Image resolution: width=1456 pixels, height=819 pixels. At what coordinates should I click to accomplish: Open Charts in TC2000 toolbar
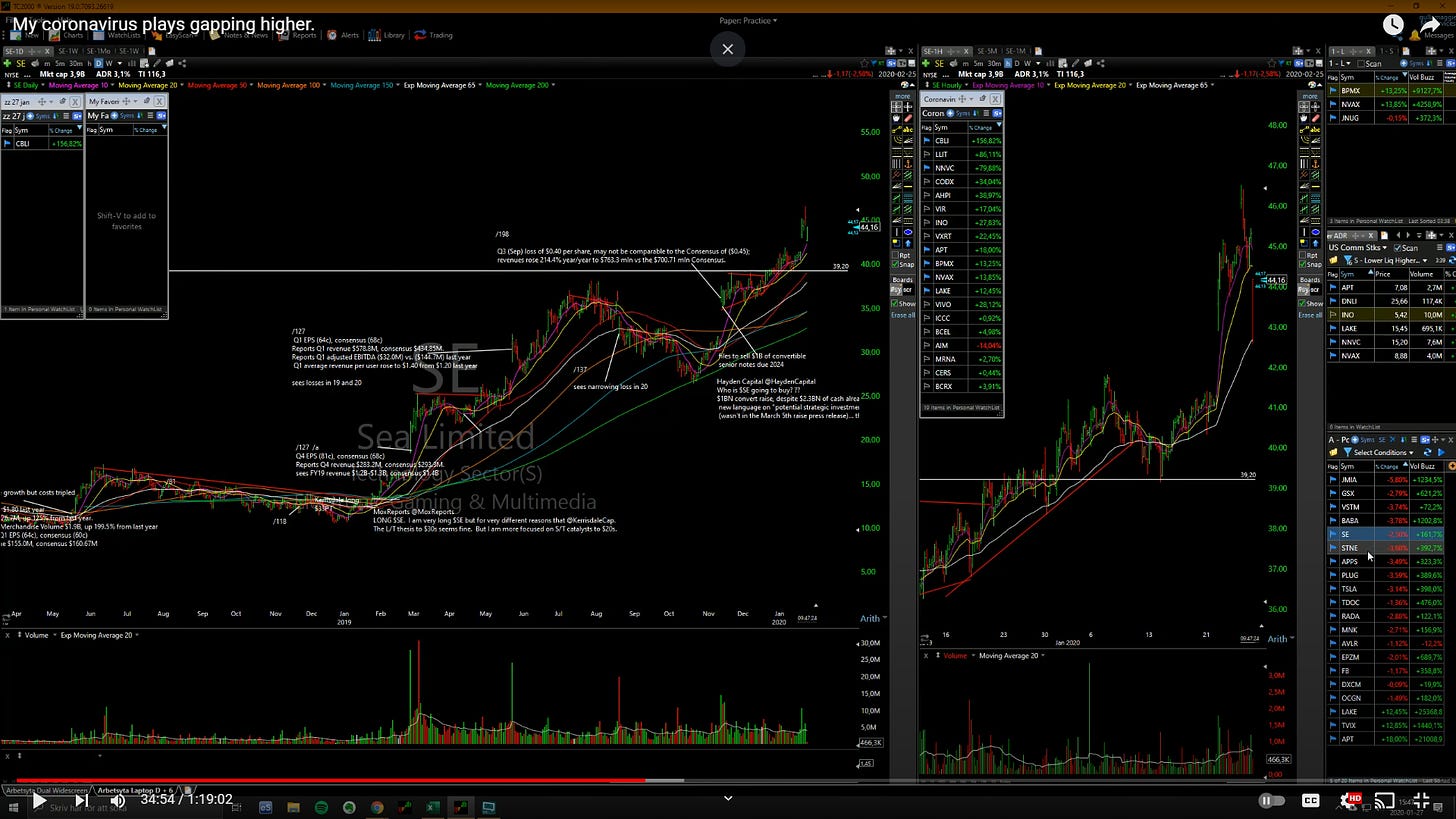click(x=66, y=35)
